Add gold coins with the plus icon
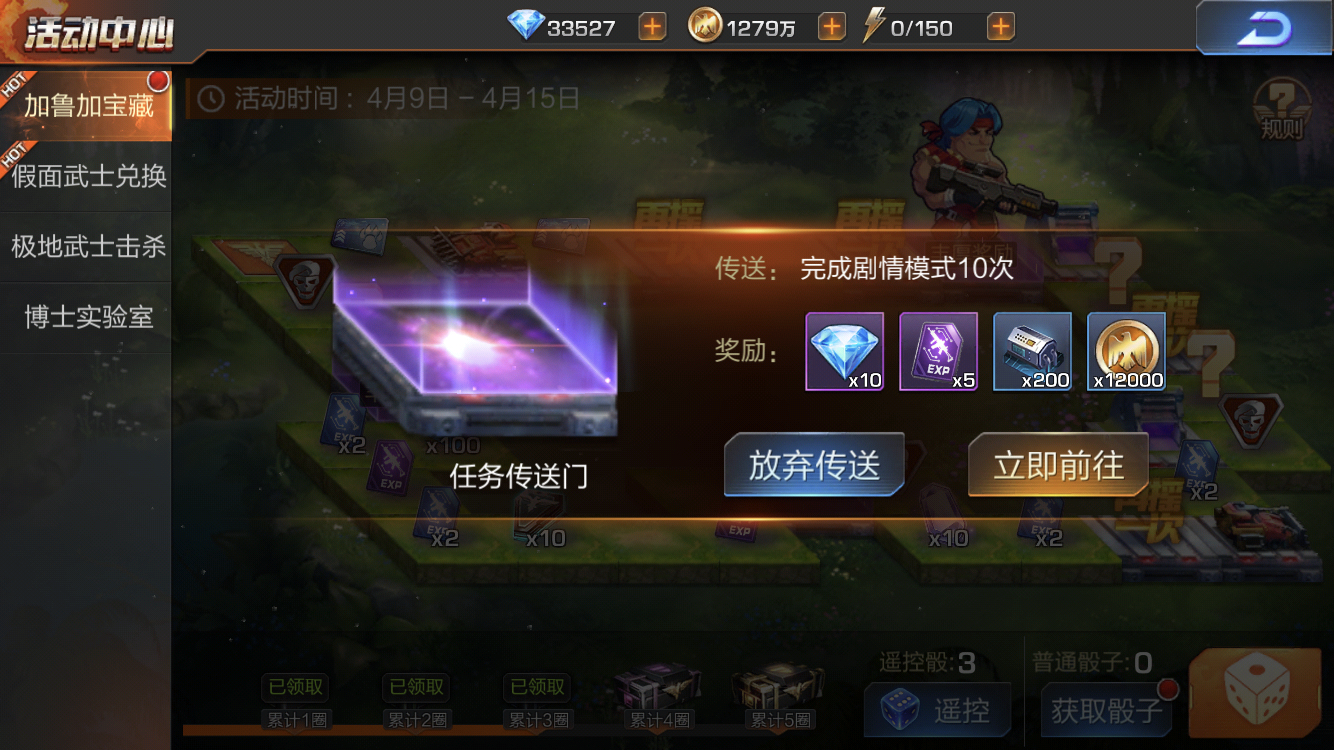 (x=832, y=27)
